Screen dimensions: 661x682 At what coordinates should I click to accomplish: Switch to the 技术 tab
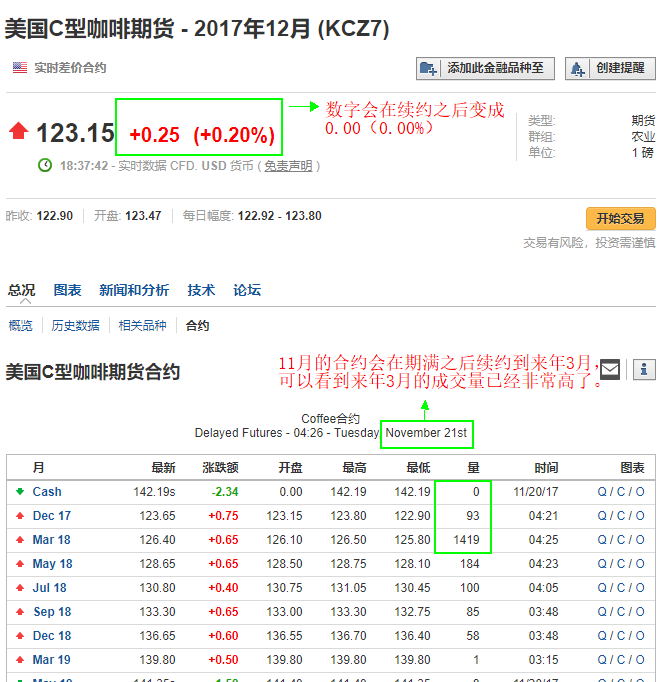click(x=201, y=290)
